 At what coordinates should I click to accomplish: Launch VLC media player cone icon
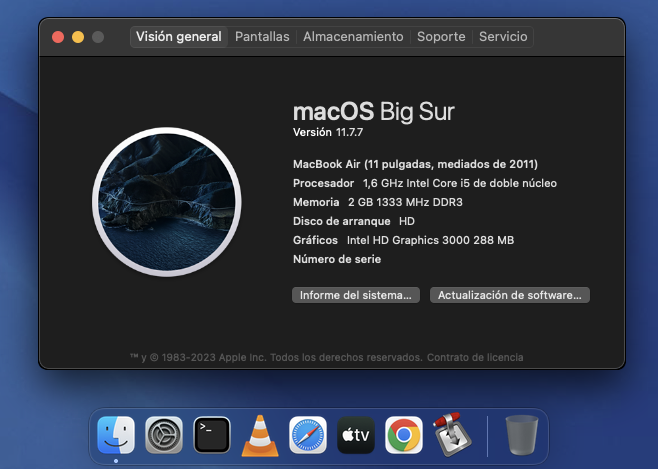pos(260,435)
